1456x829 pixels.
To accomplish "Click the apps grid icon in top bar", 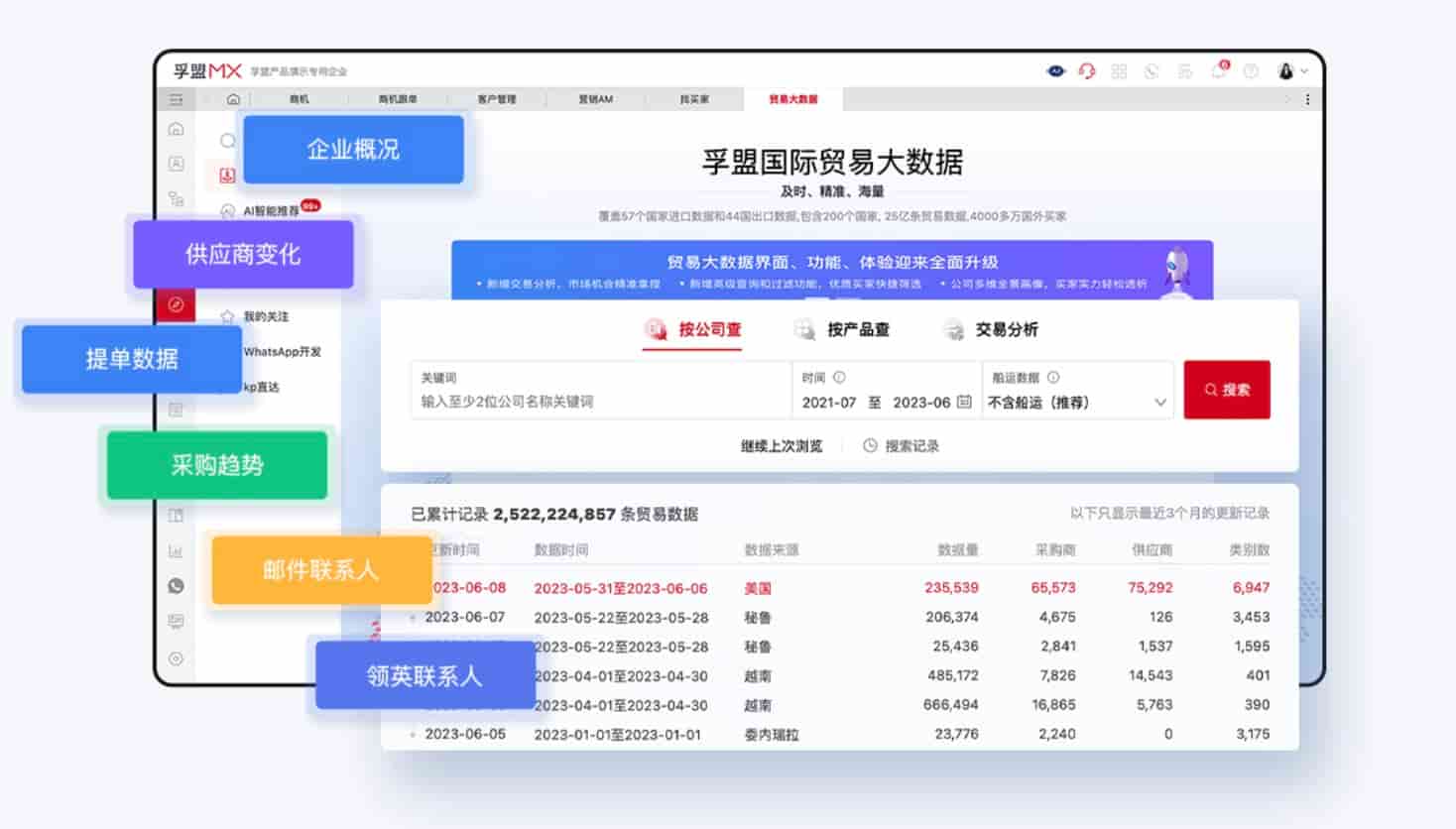I will (1119, 71).
